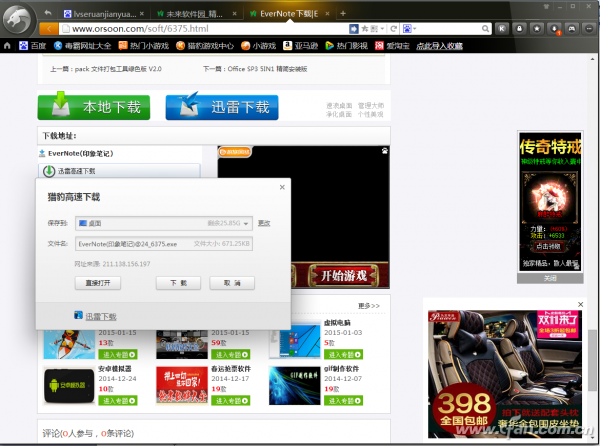Viewport: 600px width, 446px height.
Task: Click the blue 迅雷下载 button
Action: tap(222, 107)
